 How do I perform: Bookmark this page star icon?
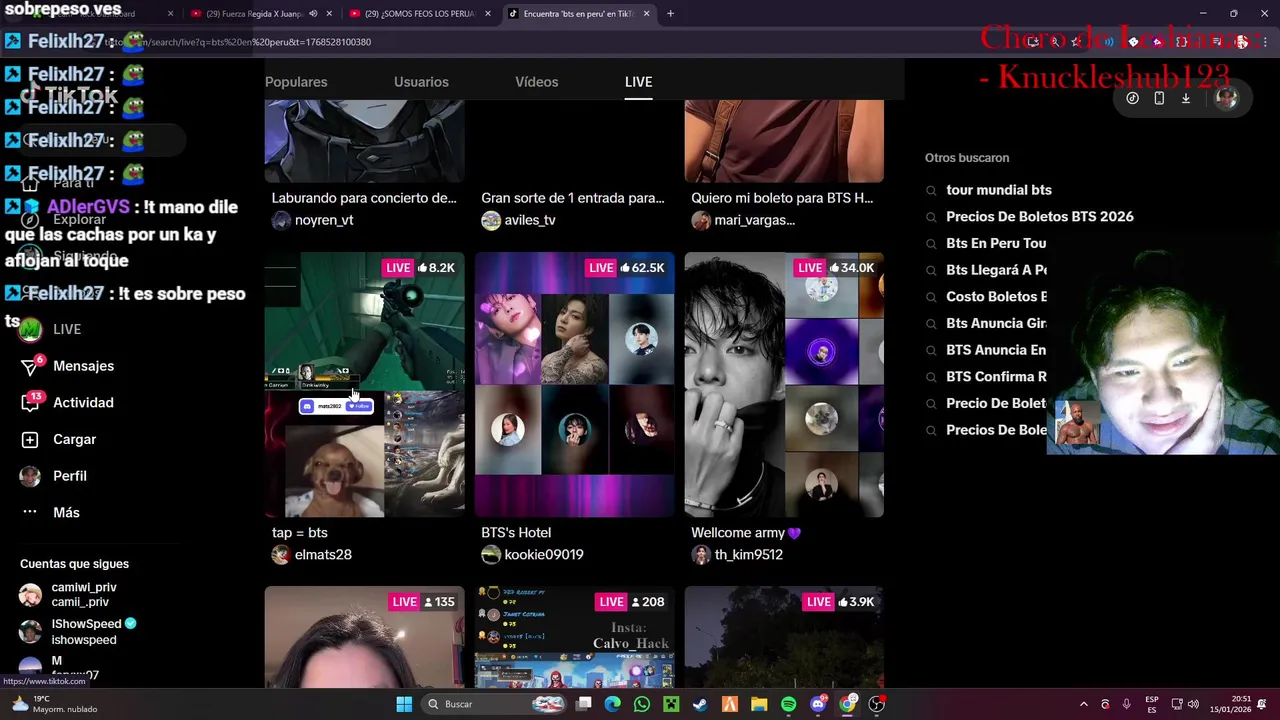pyautogui.click(x=1076, y=42)
